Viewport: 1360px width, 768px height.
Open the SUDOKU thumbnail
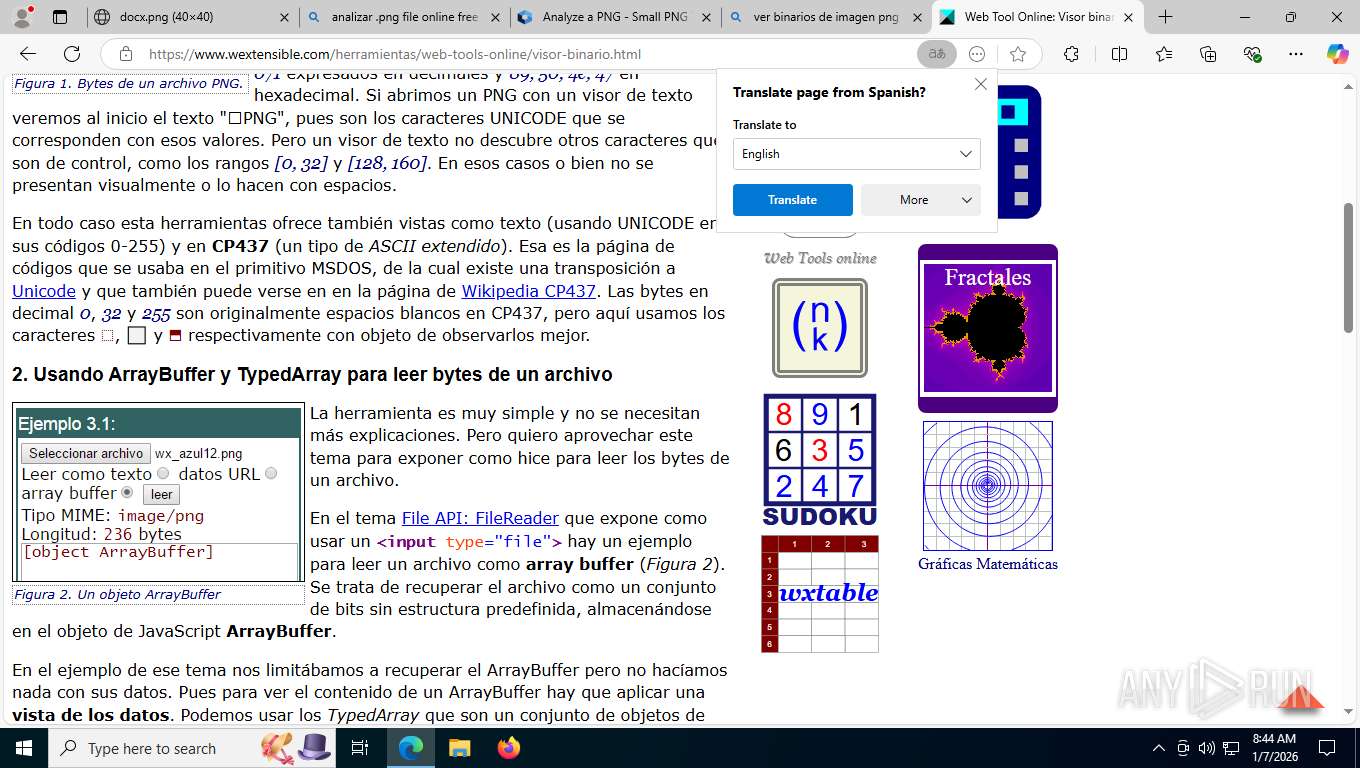click(820, 460)
